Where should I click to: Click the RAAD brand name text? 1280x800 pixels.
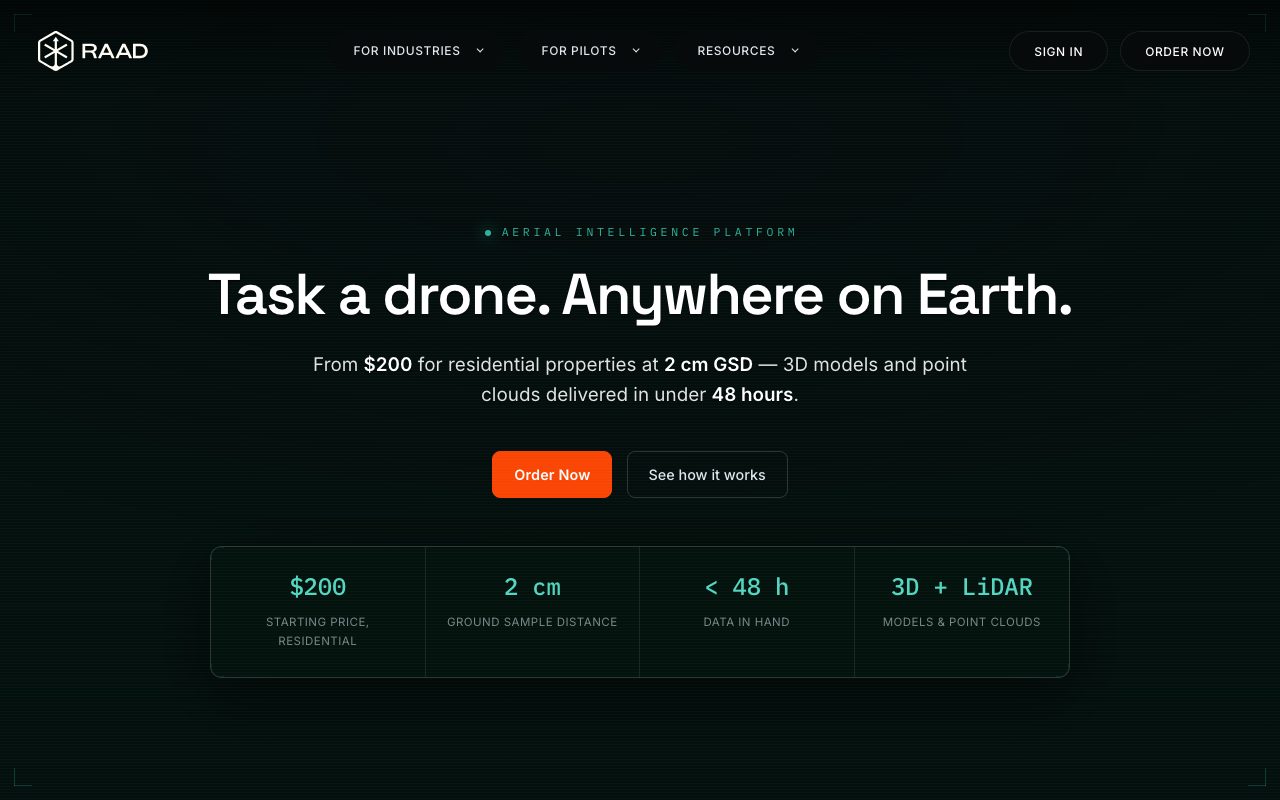(x=115, y=51)
